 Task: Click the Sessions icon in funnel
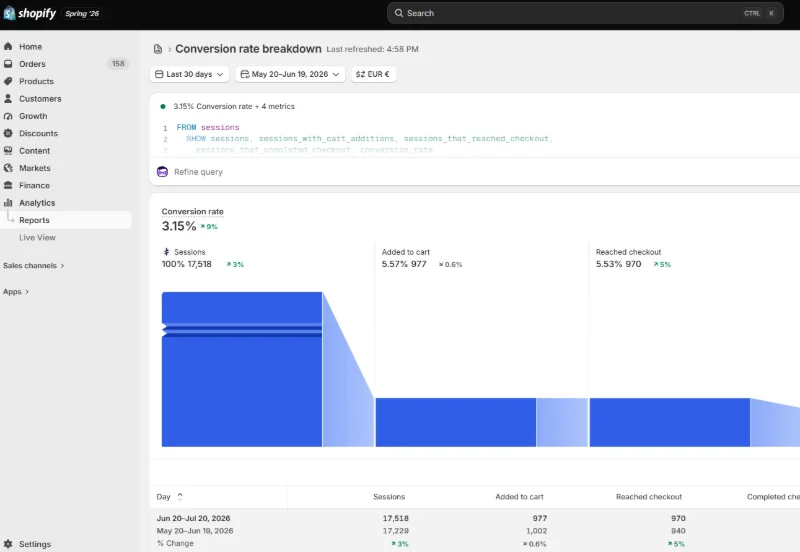click(x=166, y=252)
